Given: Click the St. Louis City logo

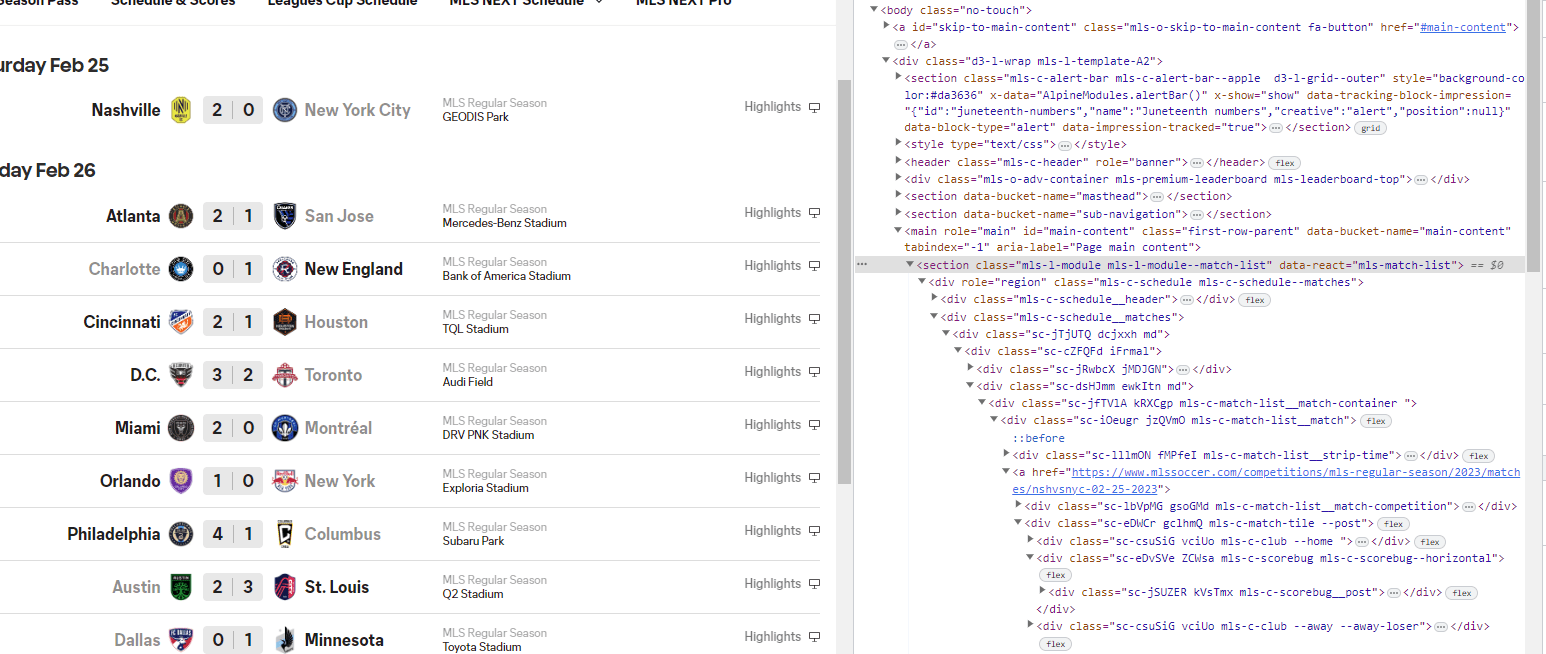Looking at the screenshot, I should click(285, 587).
